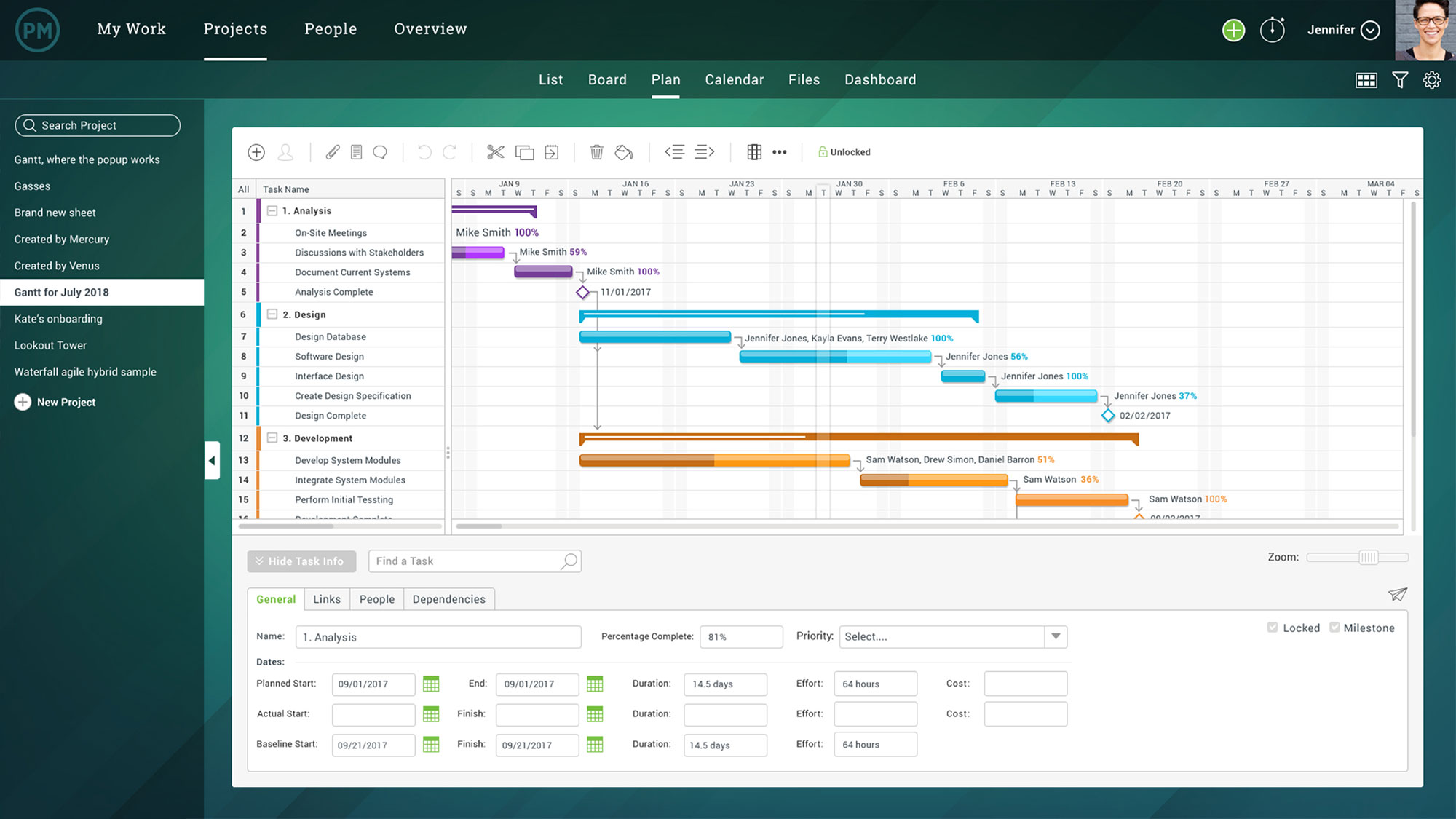Click the Tag/label icon in toolbar

(623, 152)
